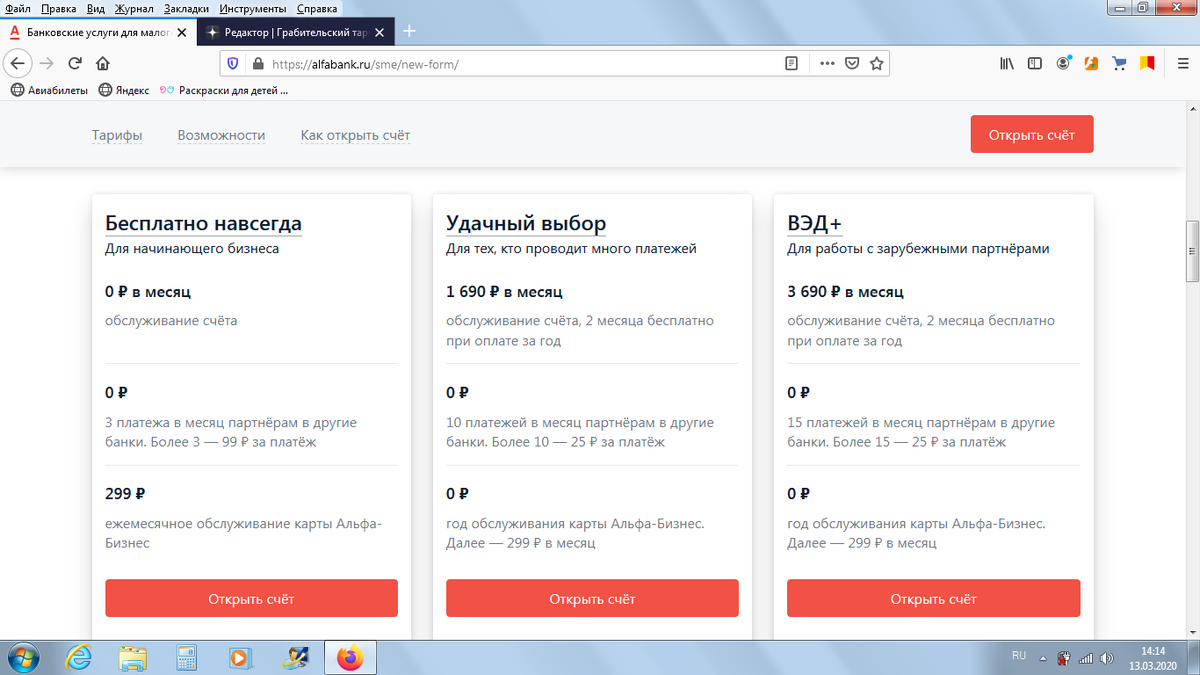Screen dimensions: 1200x675
Task: Close the Банковские услуги tab
Action: pyautogui.click(x=181, y=32)
